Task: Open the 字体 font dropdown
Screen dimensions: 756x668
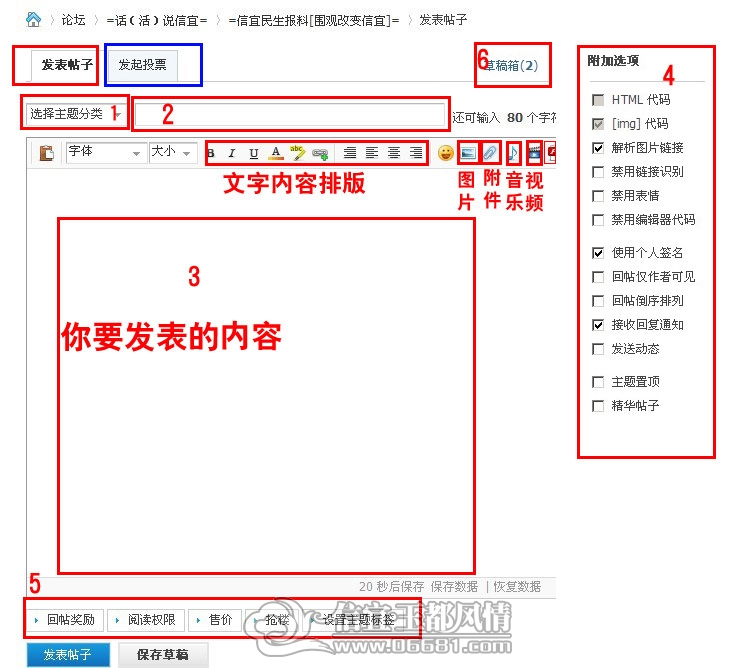Action: (x=105, y=152)
